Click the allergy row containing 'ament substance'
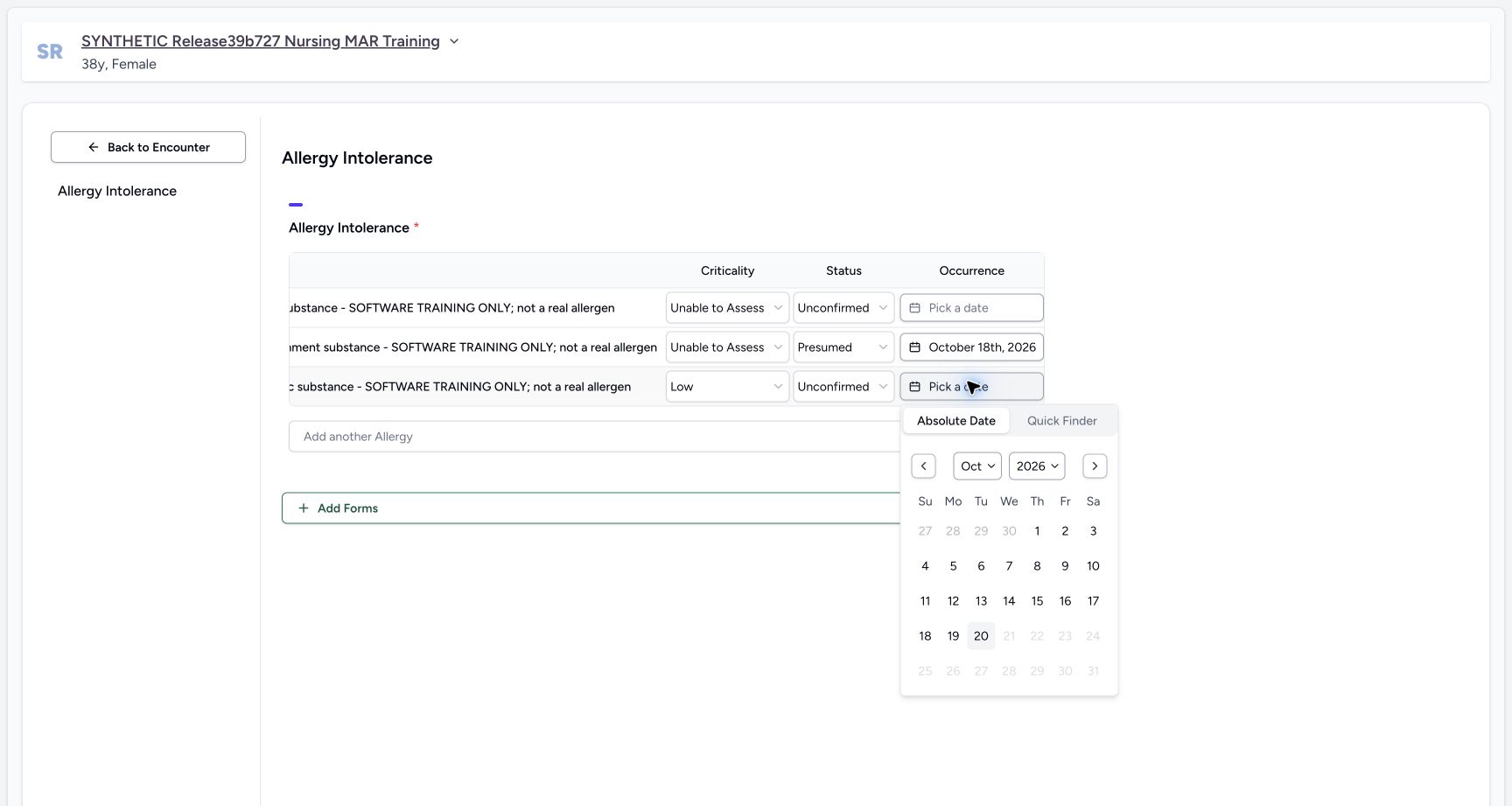This screenshot has height=806, width=1512. click(667, 347)
